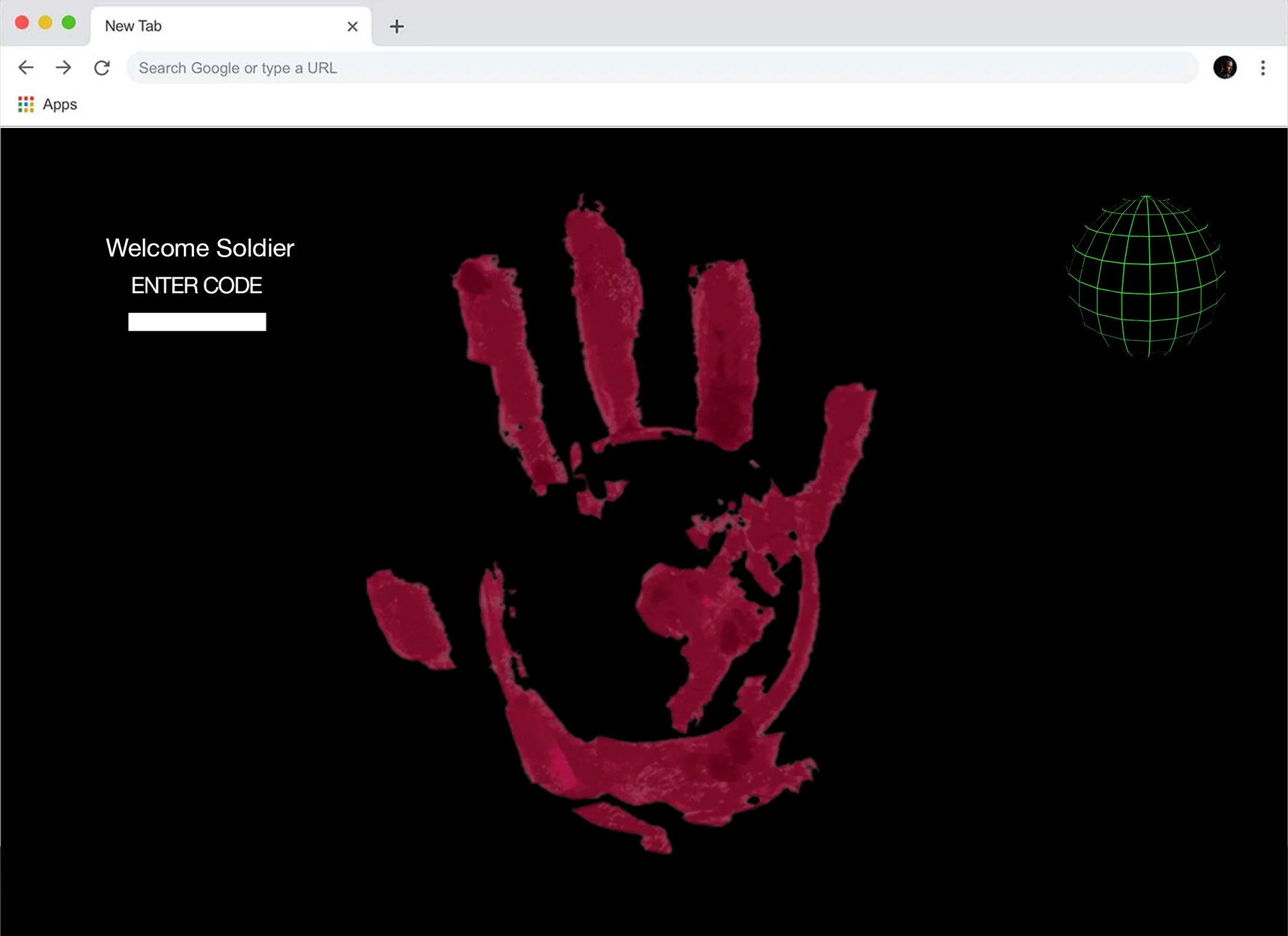Open a new tab with plus
1288x936 pixels.
point(396,26)
